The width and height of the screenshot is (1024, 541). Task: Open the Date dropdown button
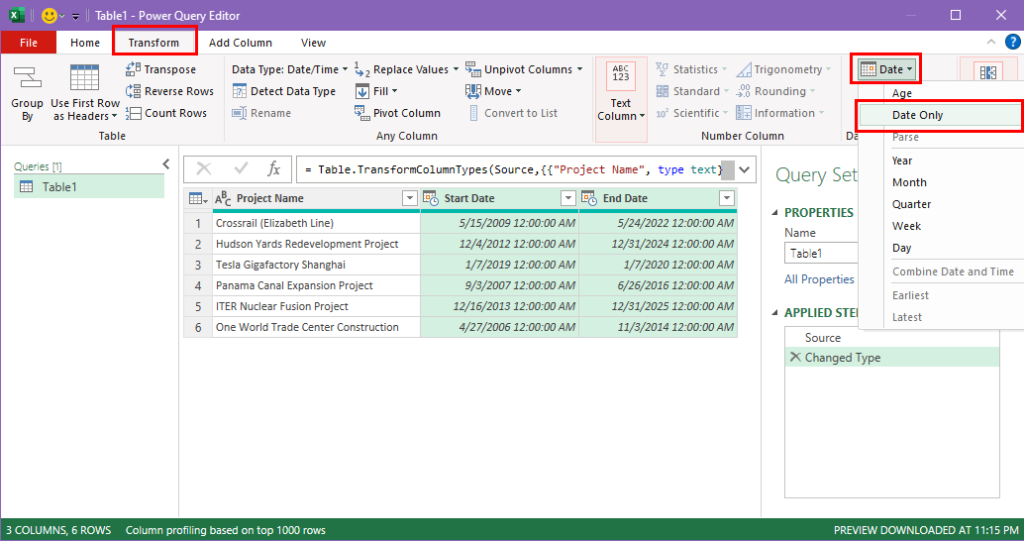tap(886, 69)
